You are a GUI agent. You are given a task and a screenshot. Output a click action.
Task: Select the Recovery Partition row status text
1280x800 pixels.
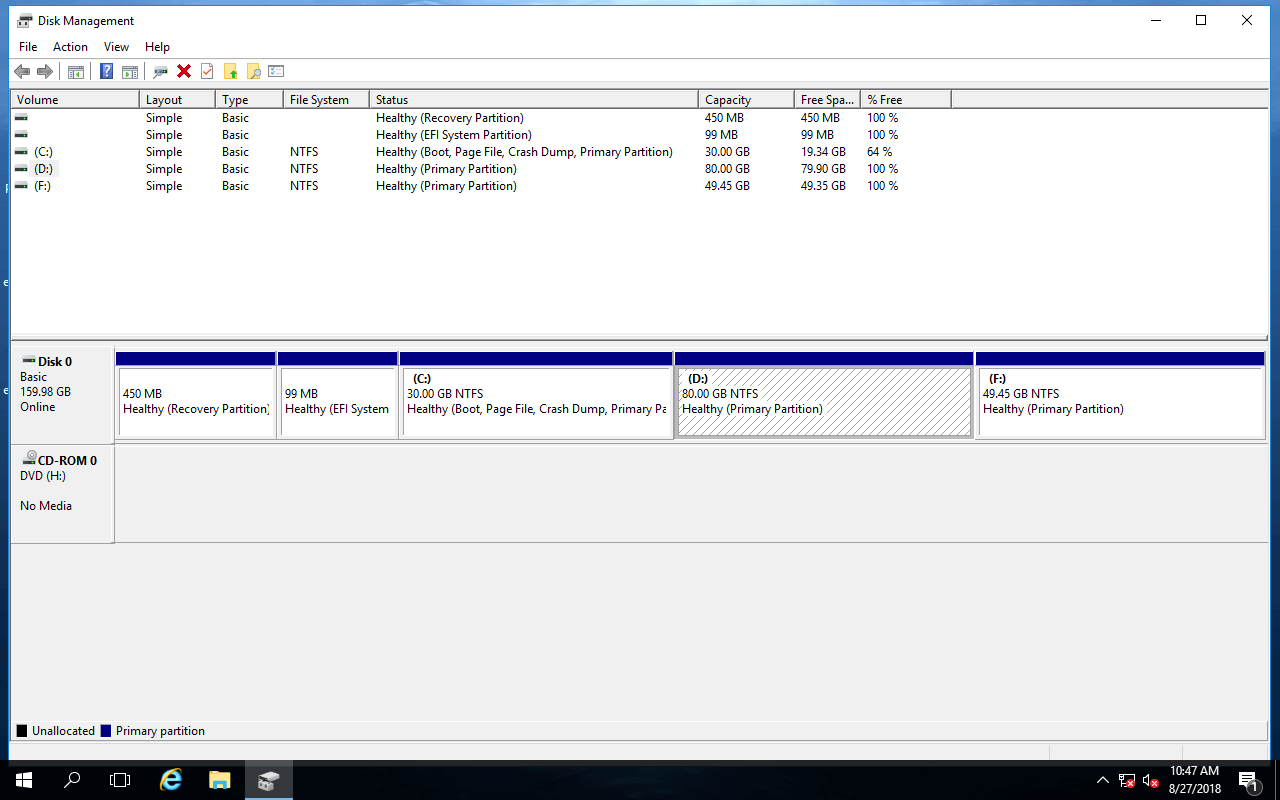tap(450, 118)
